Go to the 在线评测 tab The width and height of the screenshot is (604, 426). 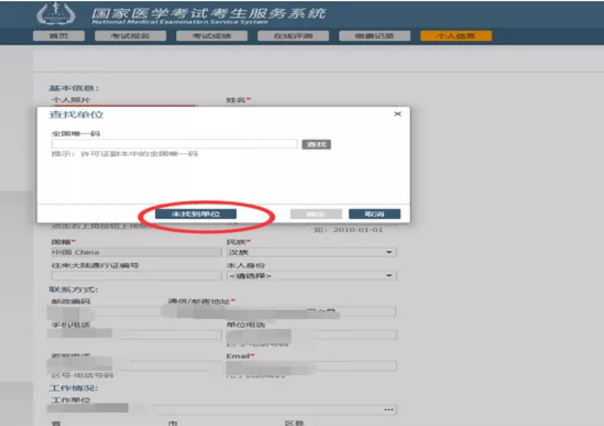pos(286,35)
